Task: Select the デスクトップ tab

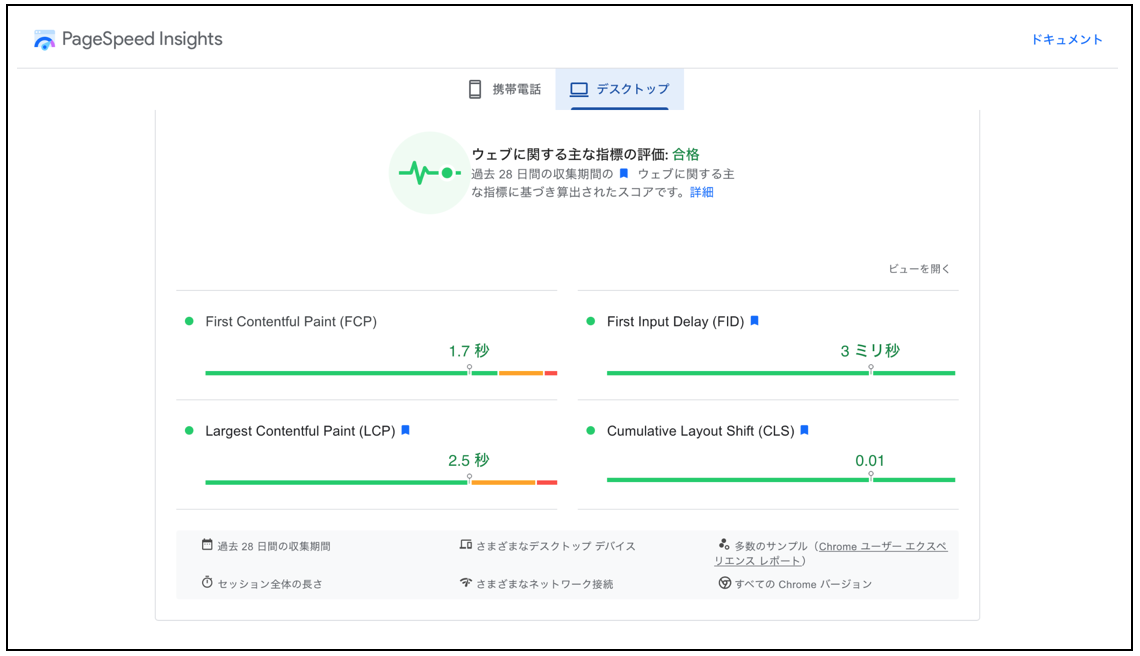Action: pyautogui.click(x=620, y=89)
